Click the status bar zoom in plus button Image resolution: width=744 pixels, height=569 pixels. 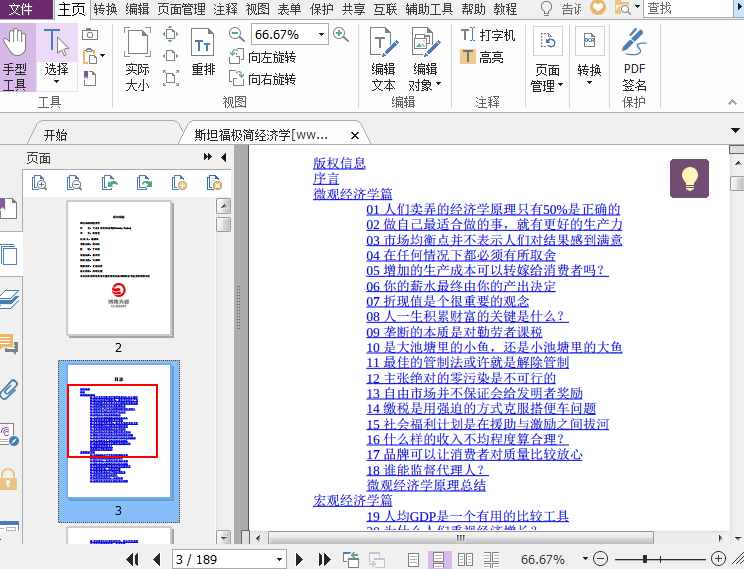click(x=718, y=559)
